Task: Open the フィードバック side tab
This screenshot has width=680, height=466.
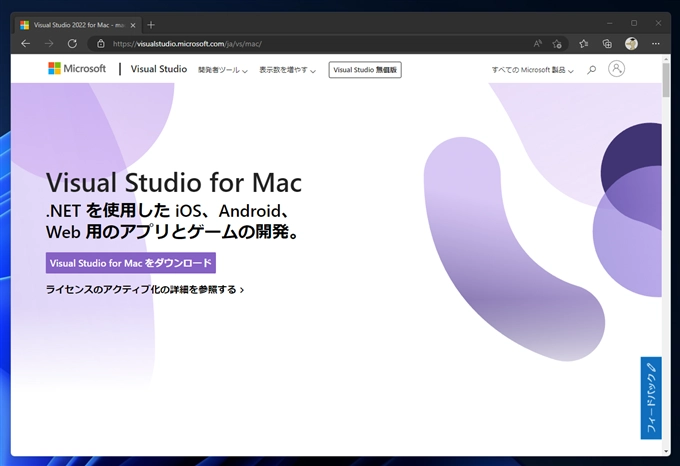Action: click(651, 398)
